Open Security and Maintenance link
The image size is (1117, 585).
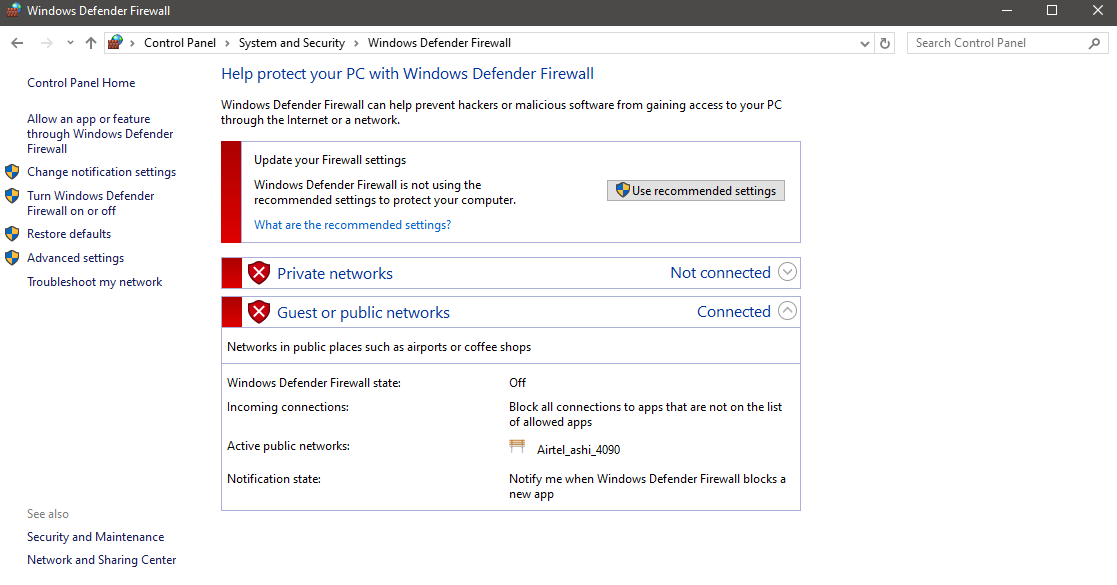click(95, 537)
